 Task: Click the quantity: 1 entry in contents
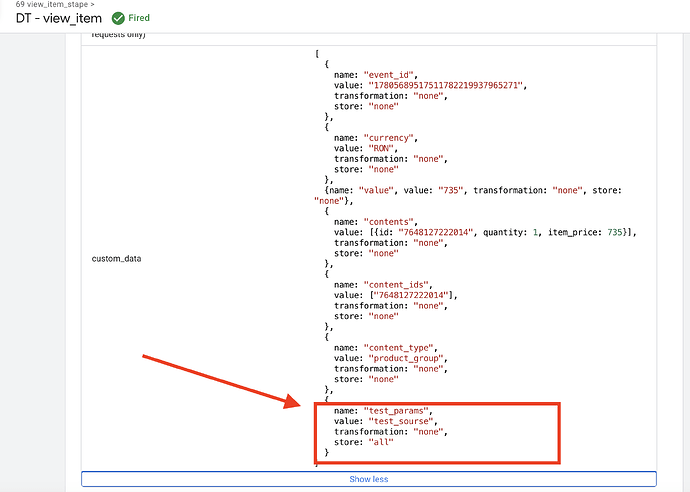[510, 232]
